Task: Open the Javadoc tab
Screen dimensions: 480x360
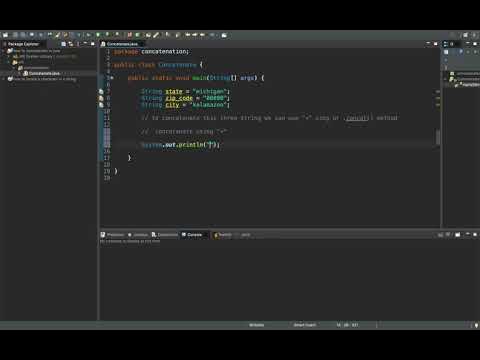Action: [x=138, y=235]
